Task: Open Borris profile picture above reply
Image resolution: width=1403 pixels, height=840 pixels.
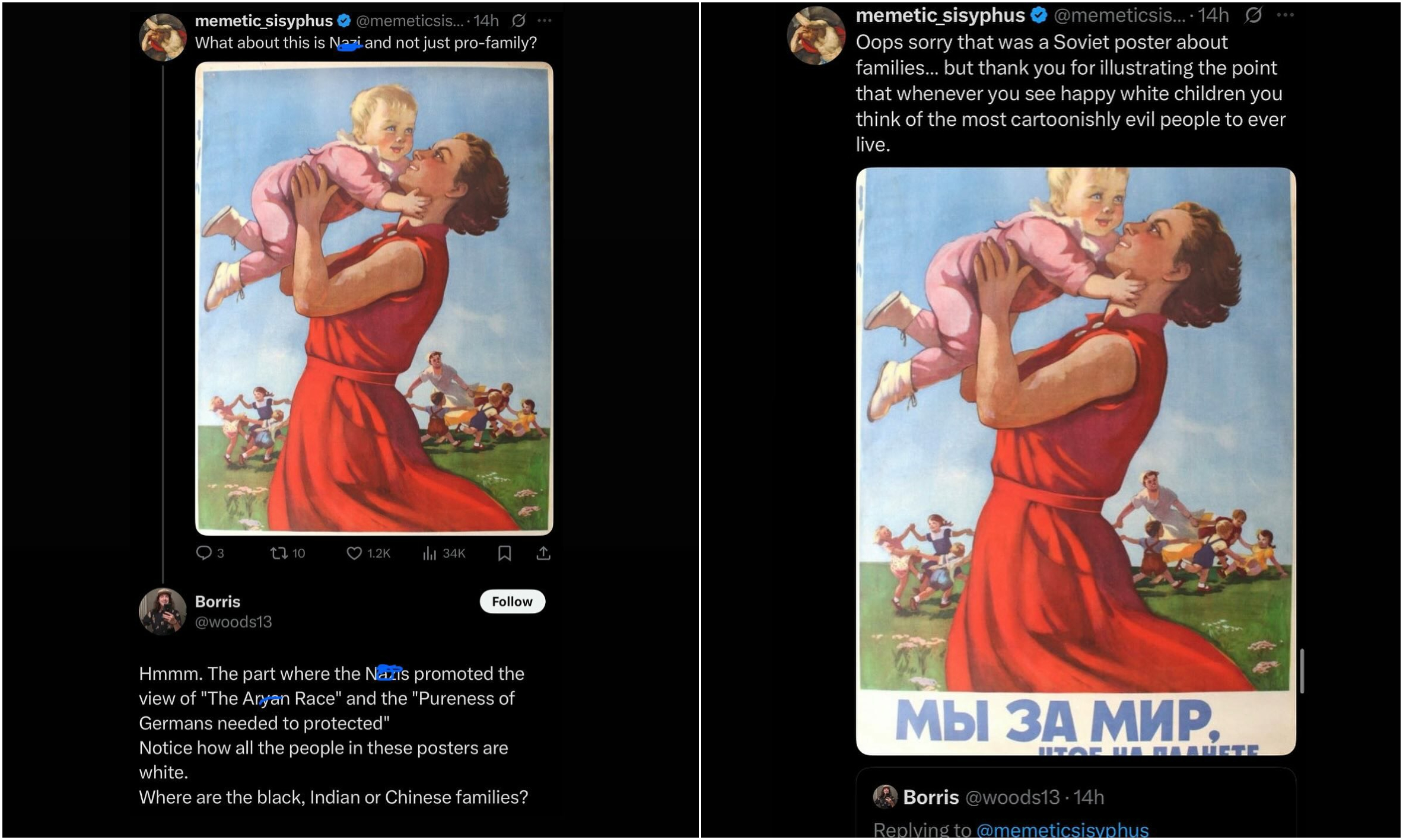Action: click(163, 612)
